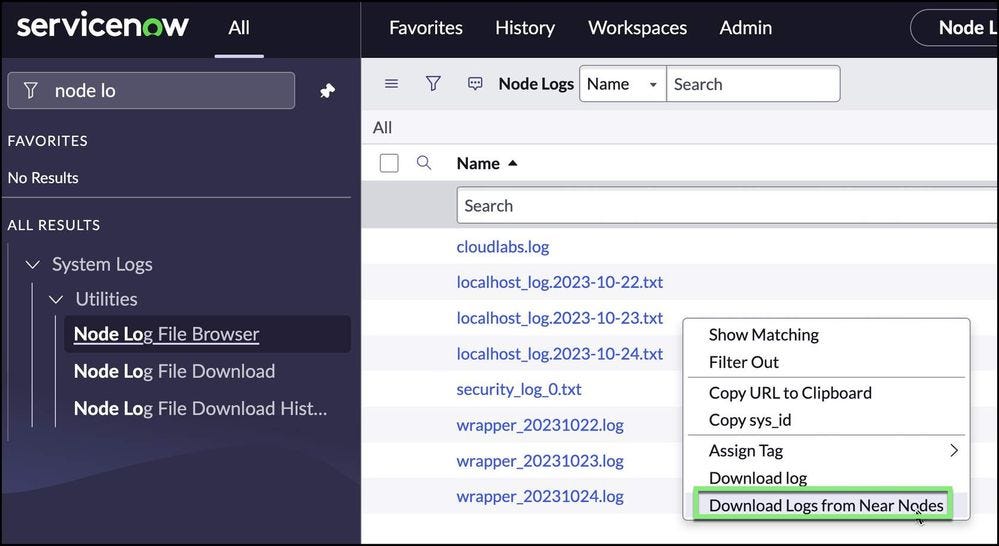Screen dimensions: 999x546
Task: Open wrapper_20231023.log link
Action: pyautogui.click(x=540, y=461)
